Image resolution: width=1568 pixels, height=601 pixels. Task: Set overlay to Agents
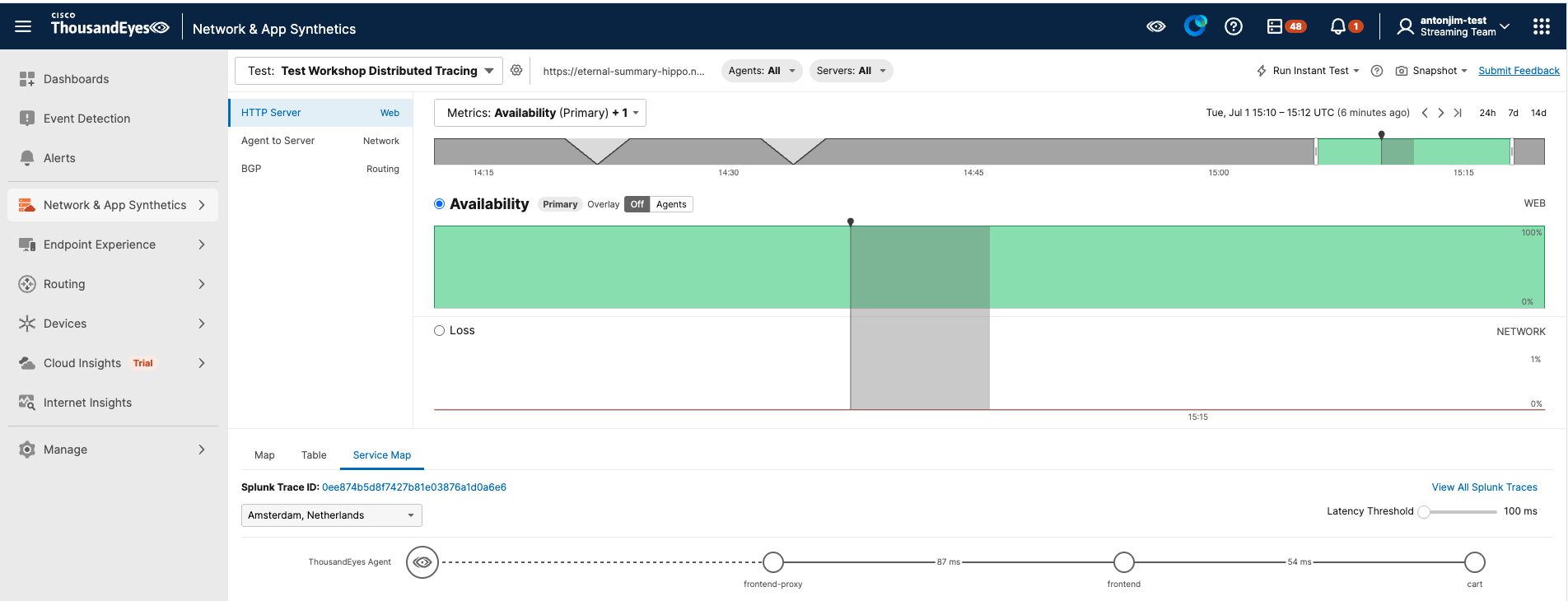tap(671, 204)
